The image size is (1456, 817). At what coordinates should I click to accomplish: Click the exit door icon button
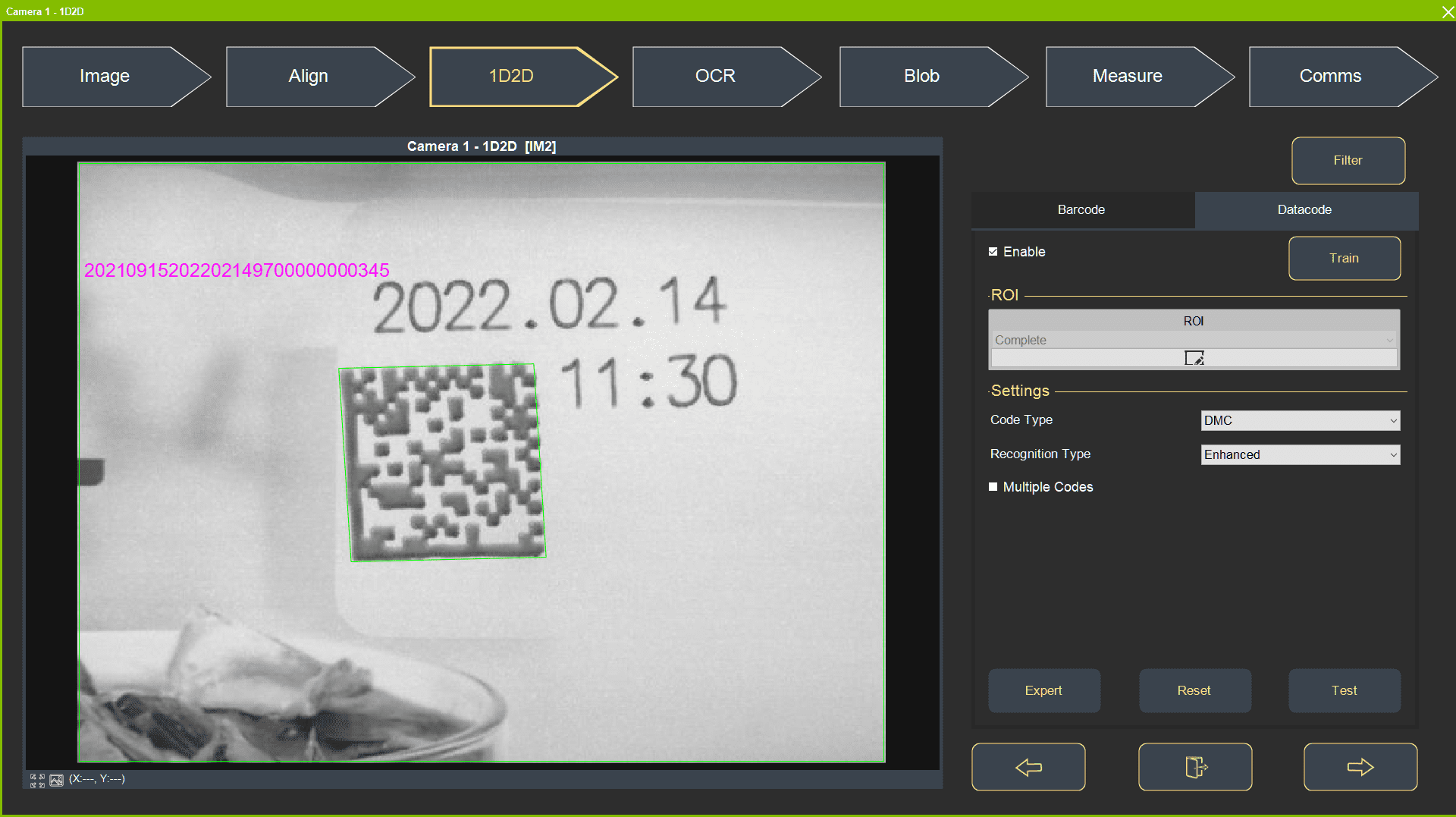point(1195,767)
